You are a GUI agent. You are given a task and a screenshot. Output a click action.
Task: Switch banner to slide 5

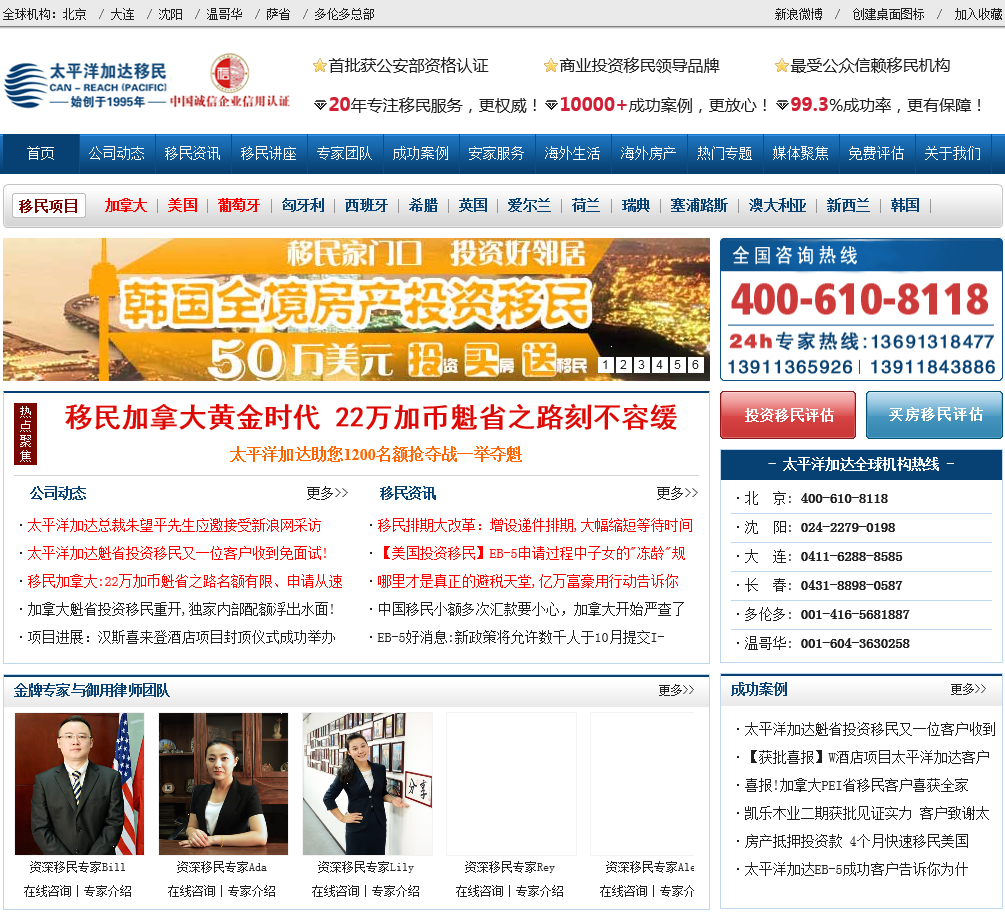677,365
